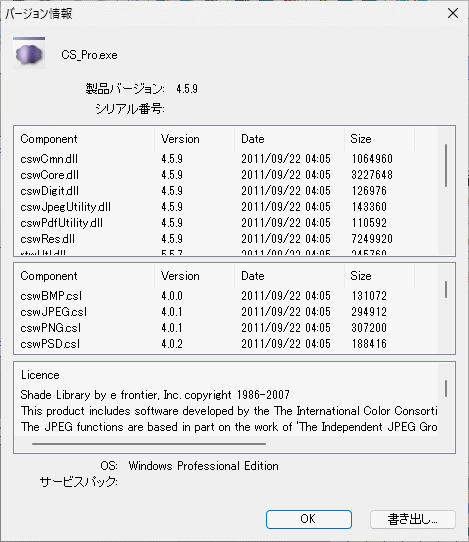Screen dimensions: 469x542
Task: Select the cswPSD.csl row
Action: [226, 344]
